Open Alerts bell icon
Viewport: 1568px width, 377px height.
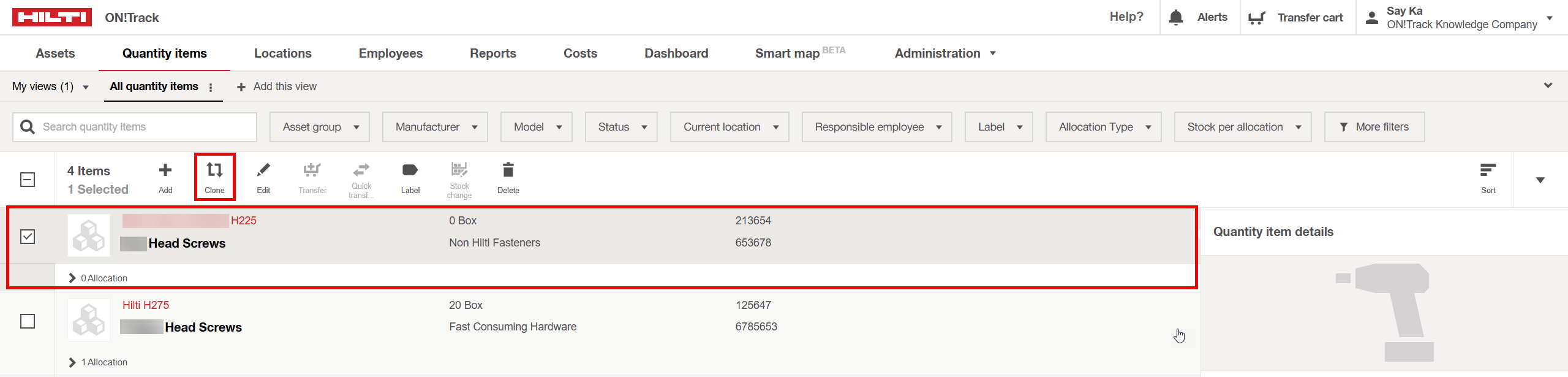[x=1175, y=17]
